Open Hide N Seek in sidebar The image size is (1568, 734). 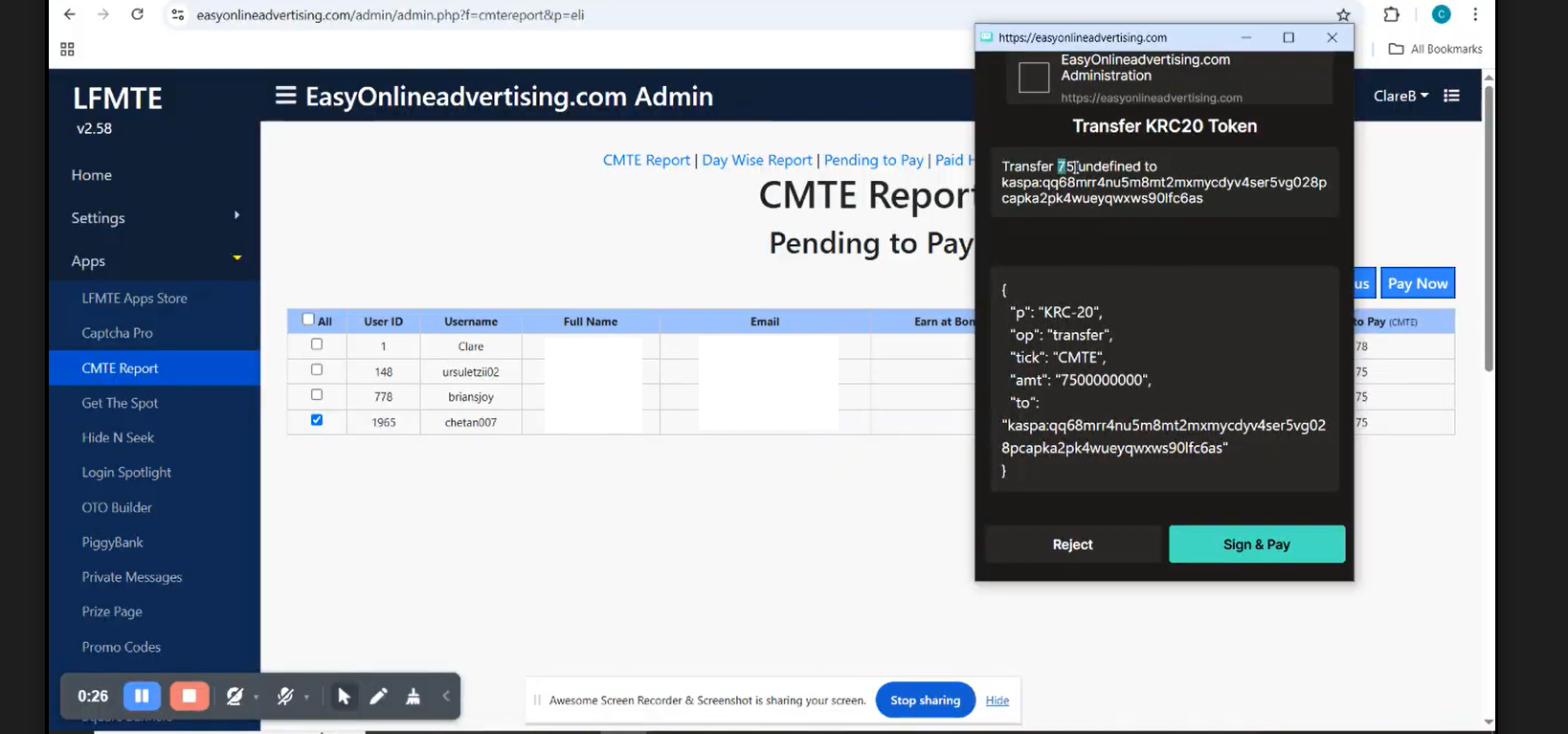pyautogui.click(x=118, y=437)
